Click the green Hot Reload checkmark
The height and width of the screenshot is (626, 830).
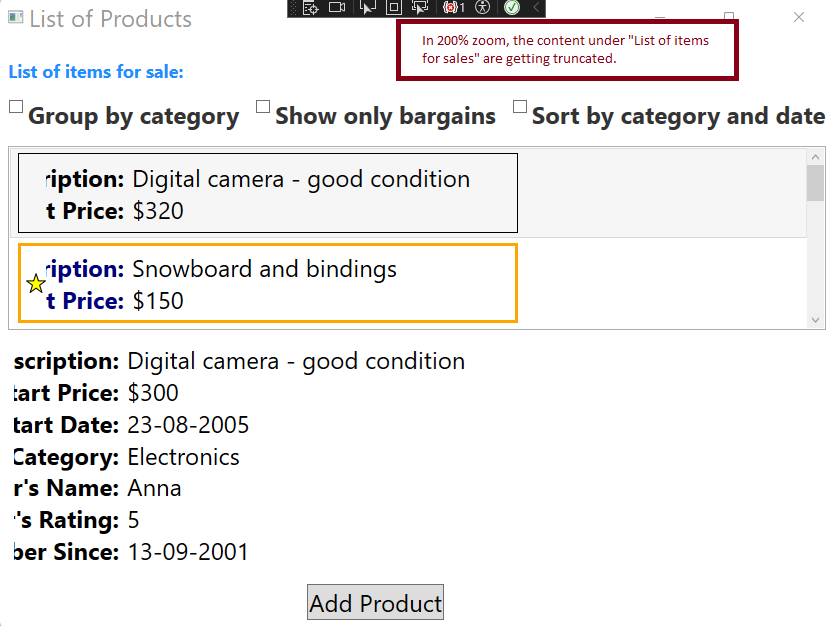click(511, 7)
